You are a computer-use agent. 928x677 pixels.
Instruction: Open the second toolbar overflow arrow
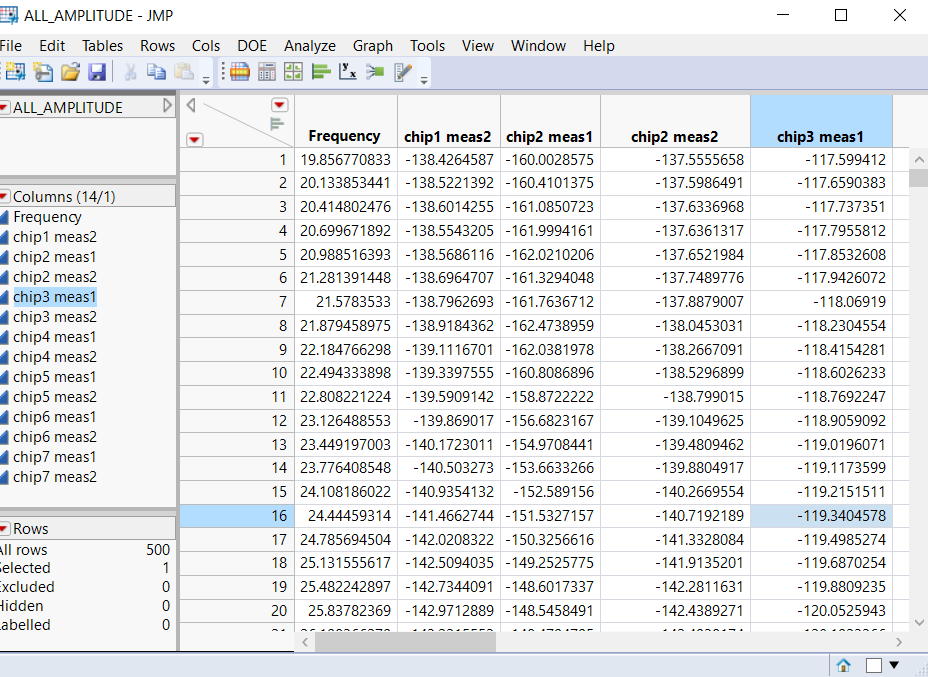click(424, 80)
